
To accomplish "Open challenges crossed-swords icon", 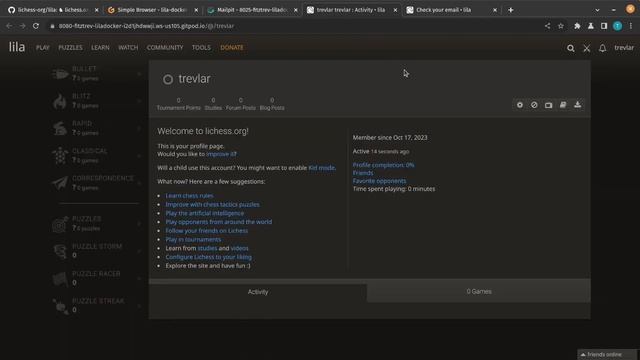I will point(587,48).
